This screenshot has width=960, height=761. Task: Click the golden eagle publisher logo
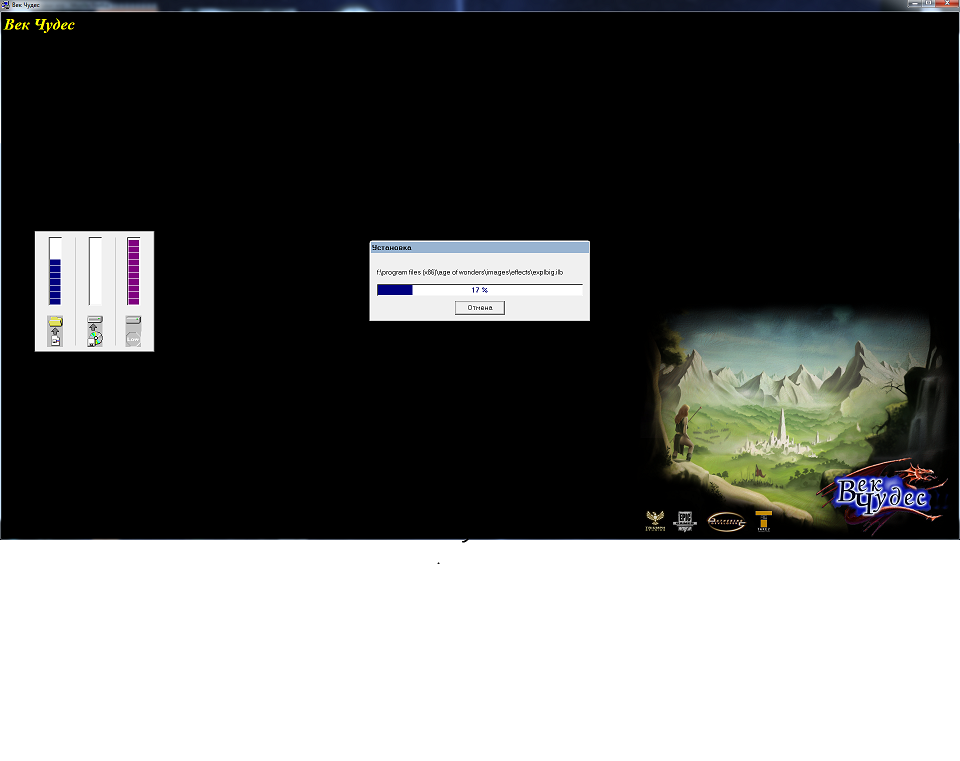655,521
